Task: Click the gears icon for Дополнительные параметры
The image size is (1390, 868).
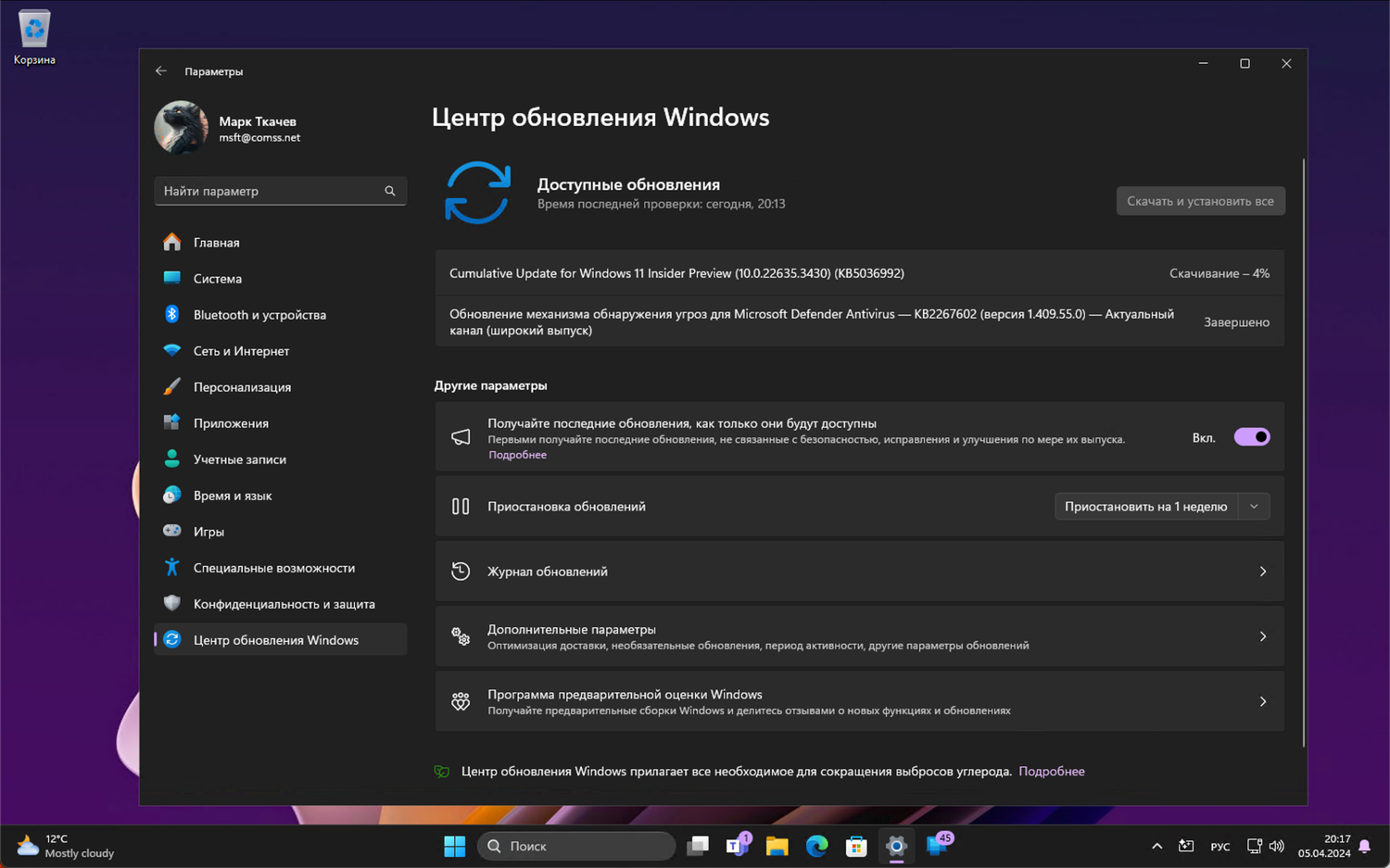Action: [x=461, y=636]
